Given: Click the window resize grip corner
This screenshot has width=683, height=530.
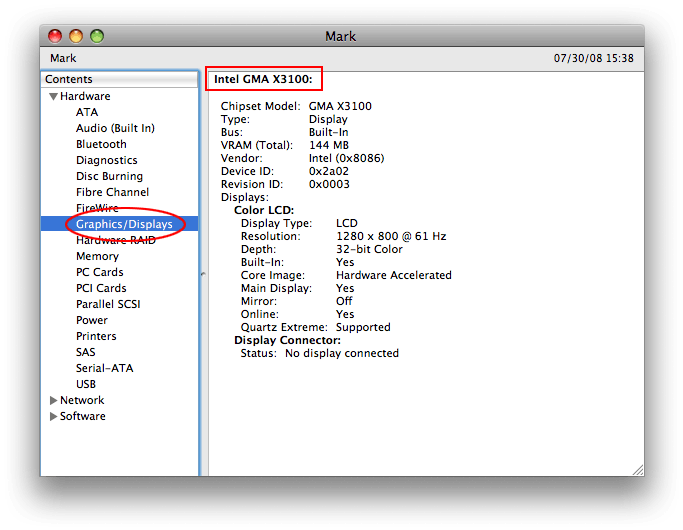Looking at the screenshot, I should (637, 469).
